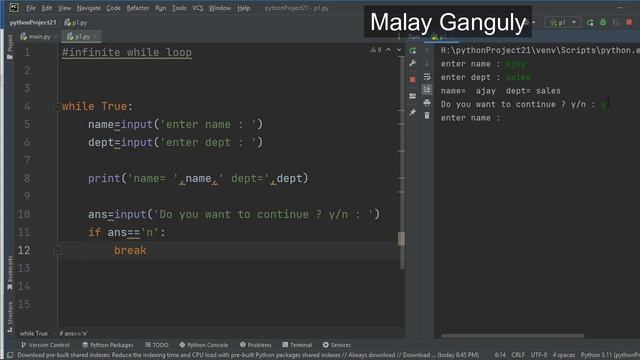Click the warnings indicator in editor corner
Screen dimensions: 640x360
click(x=376, y=50)
